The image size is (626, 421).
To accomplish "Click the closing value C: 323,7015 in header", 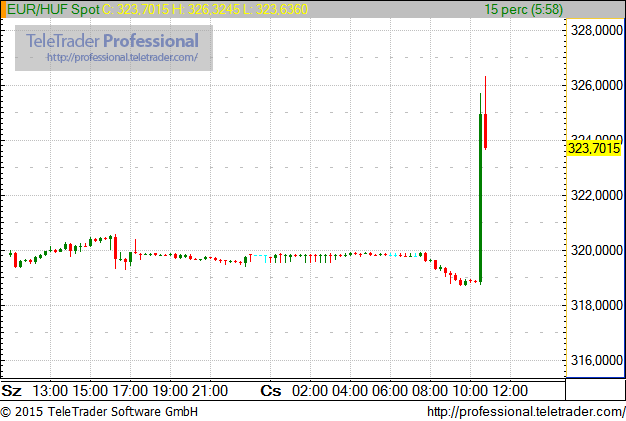I will click(x=136, y=9).
